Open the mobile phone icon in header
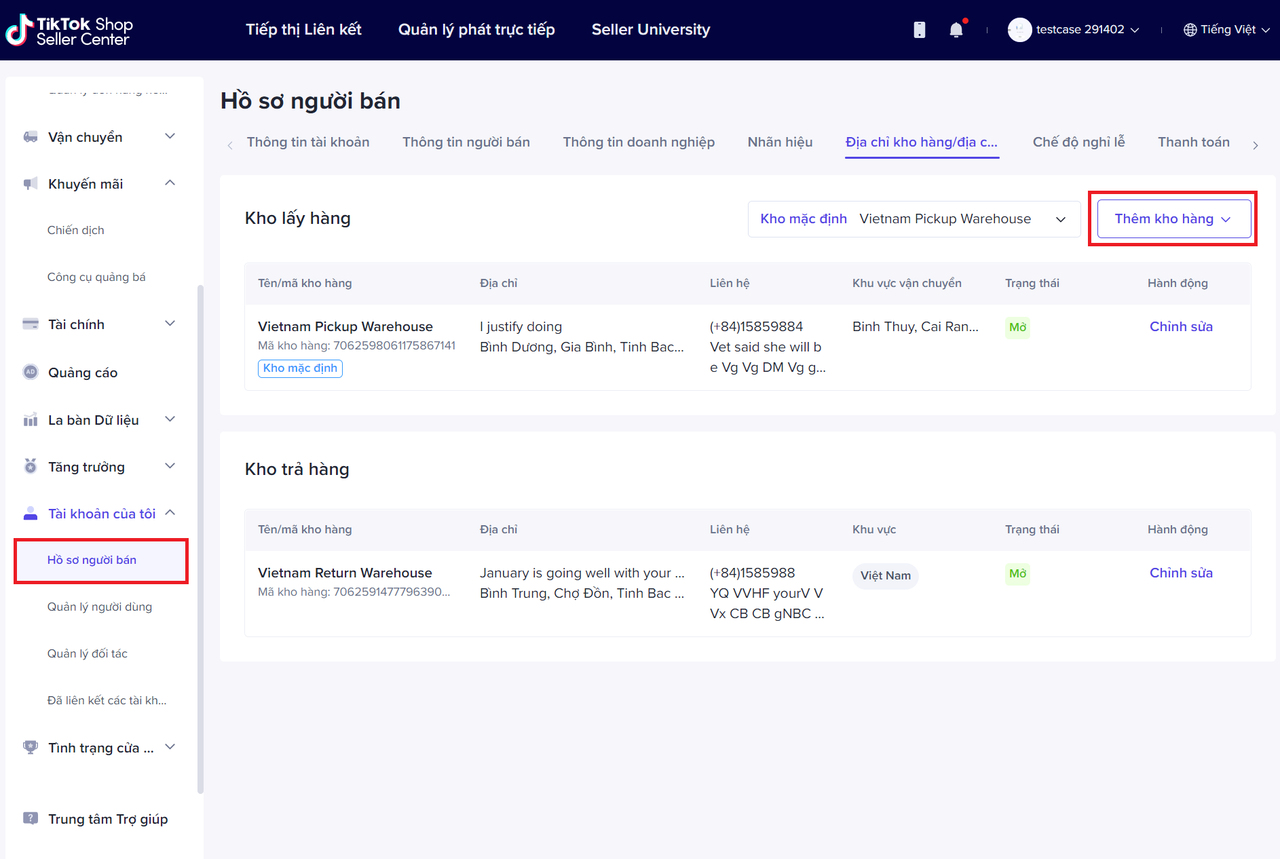 pos(919,30)
